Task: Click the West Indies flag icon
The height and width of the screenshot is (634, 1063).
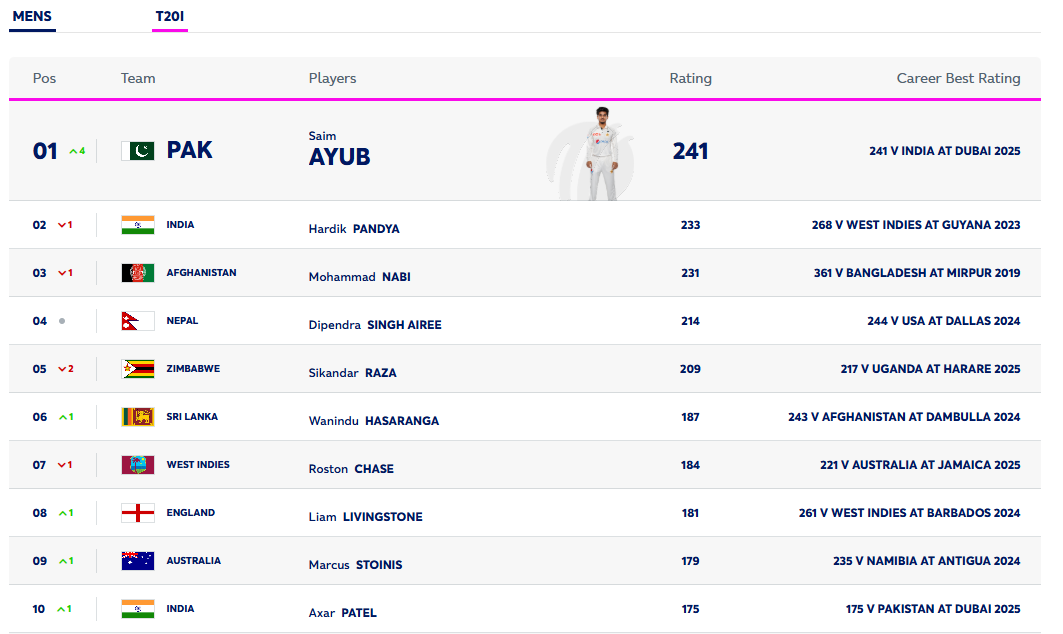Action: coord(138,465)
